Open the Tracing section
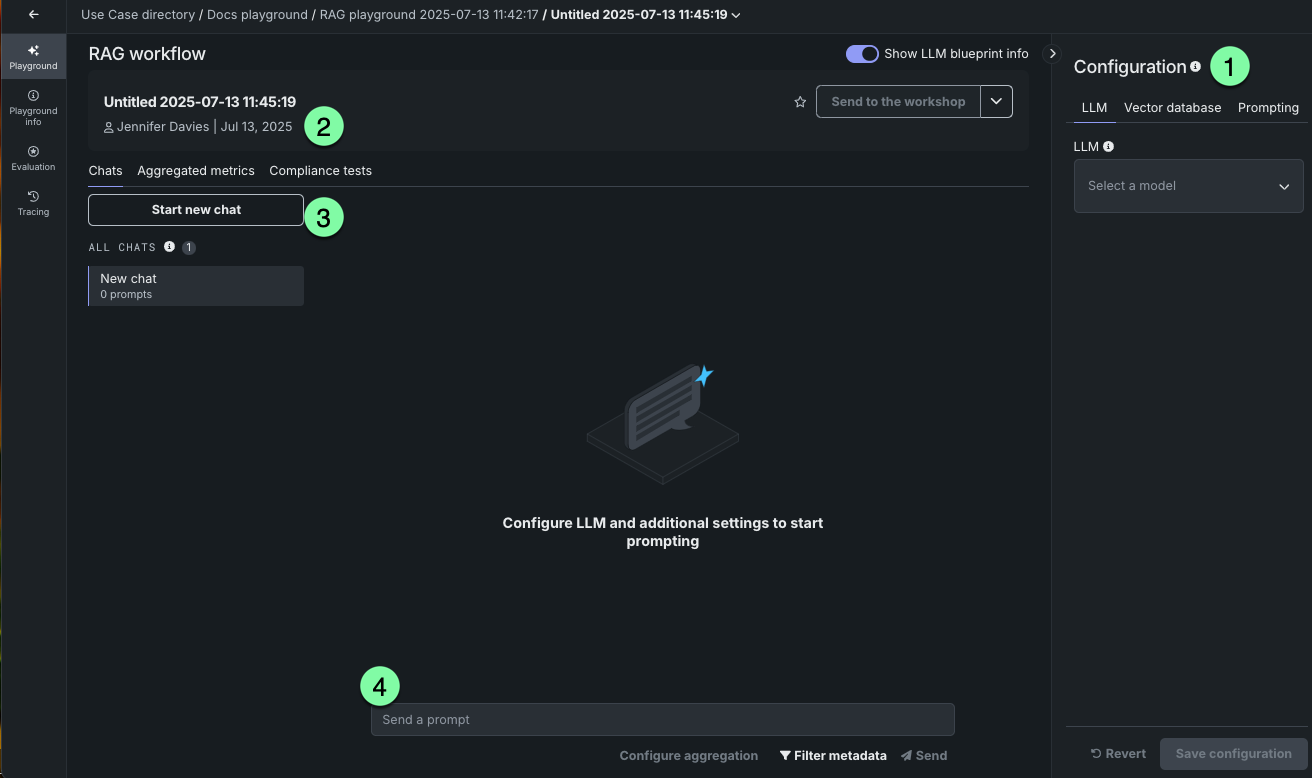This screenshot has height=778, width=1312. tap(33, 203)
